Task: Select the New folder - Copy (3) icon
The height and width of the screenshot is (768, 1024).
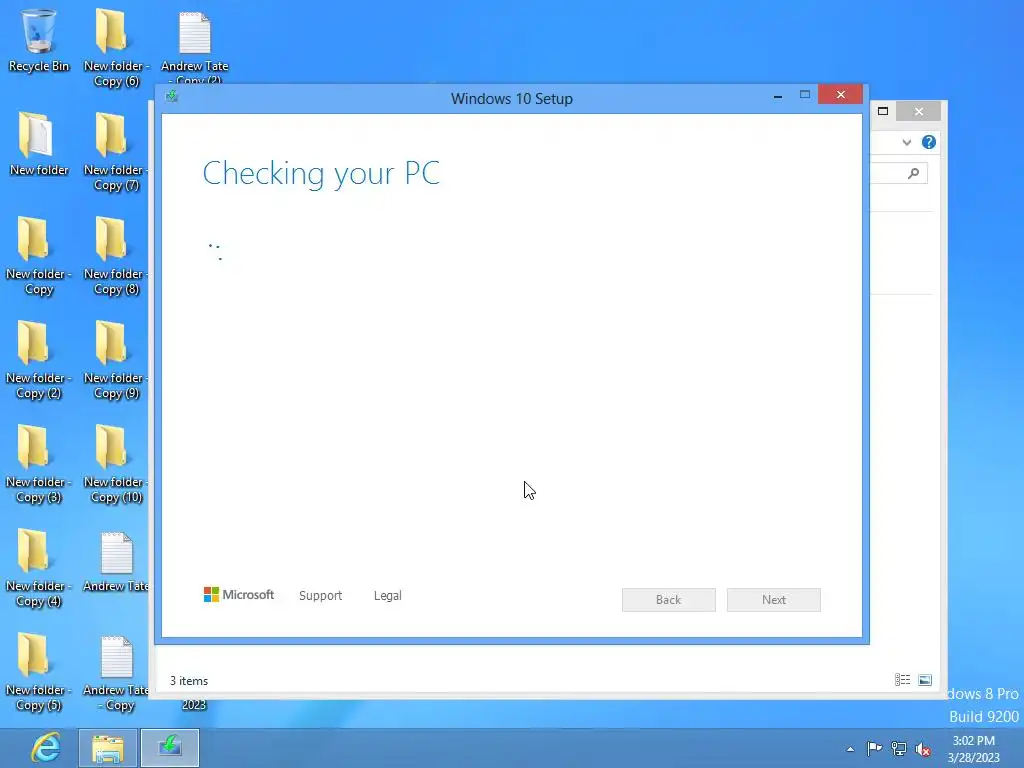Action: [37, 464]
